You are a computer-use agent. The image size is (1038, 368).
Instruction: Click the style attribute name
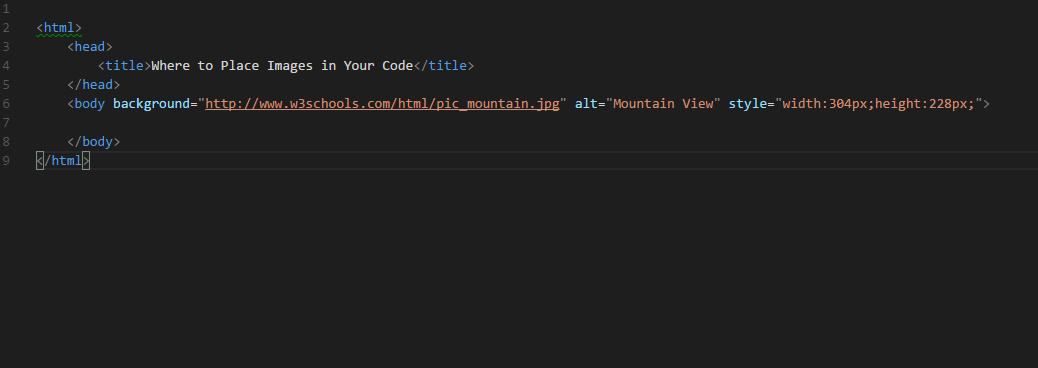[747, 104]
